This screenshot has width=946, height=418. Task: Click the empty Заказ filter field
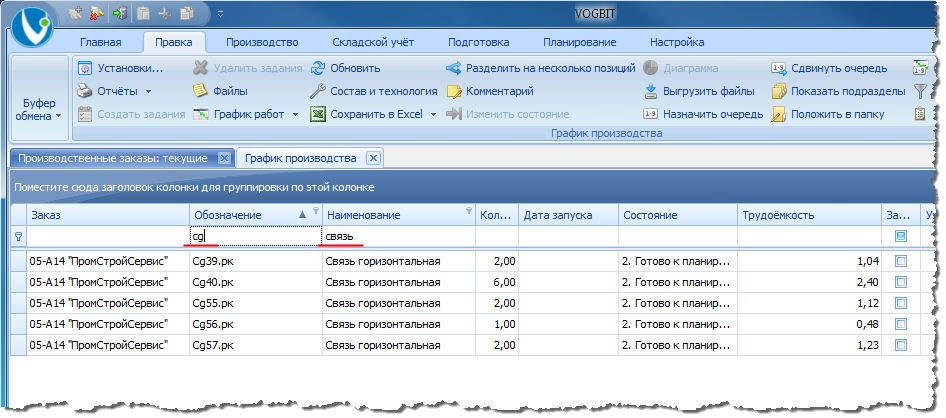tap(108, 236)
